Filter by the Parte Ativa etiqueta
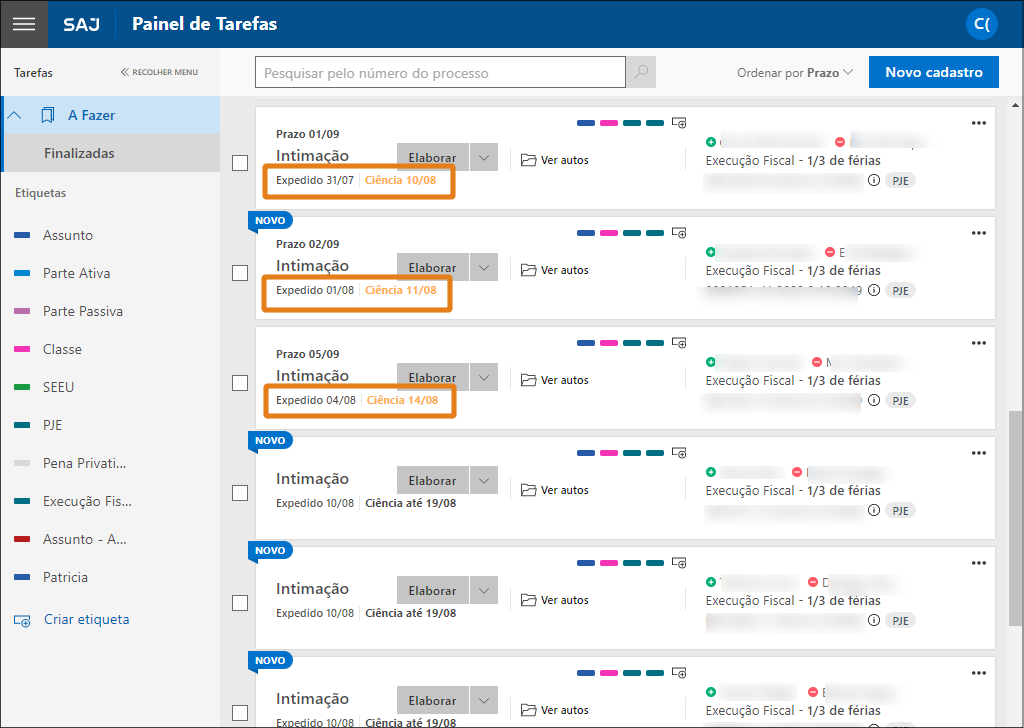 click(x=76, y=273)
